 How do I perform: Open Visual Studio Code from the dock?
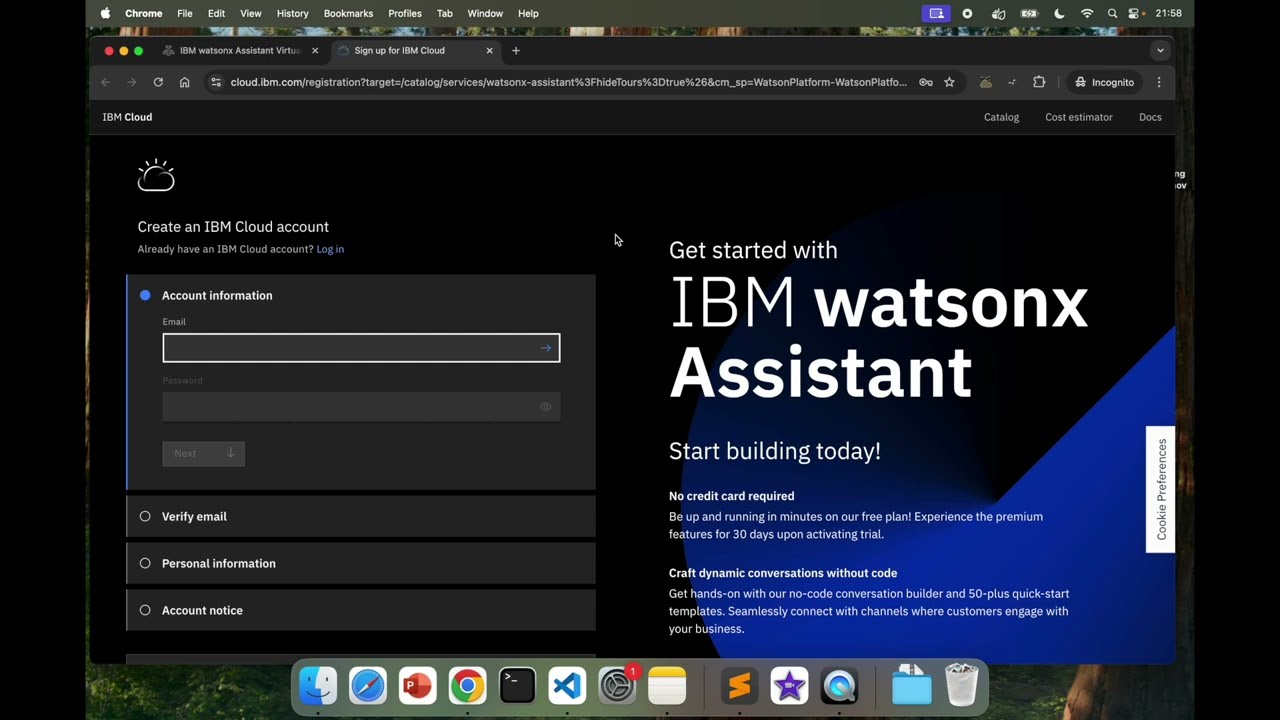pos(567,686)
